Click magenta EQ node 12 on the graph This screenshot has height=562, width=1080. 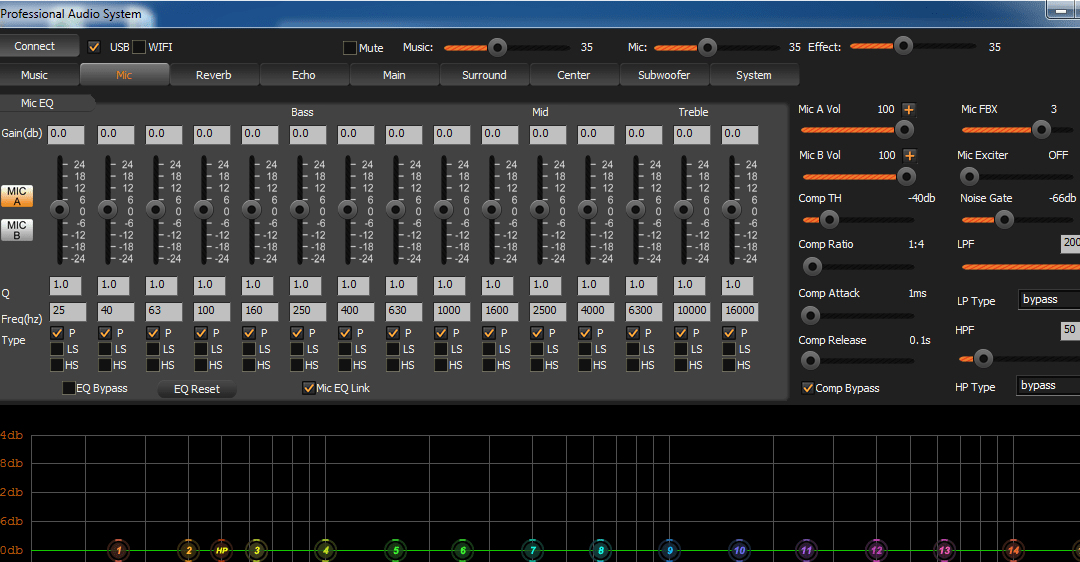(876, 550)
